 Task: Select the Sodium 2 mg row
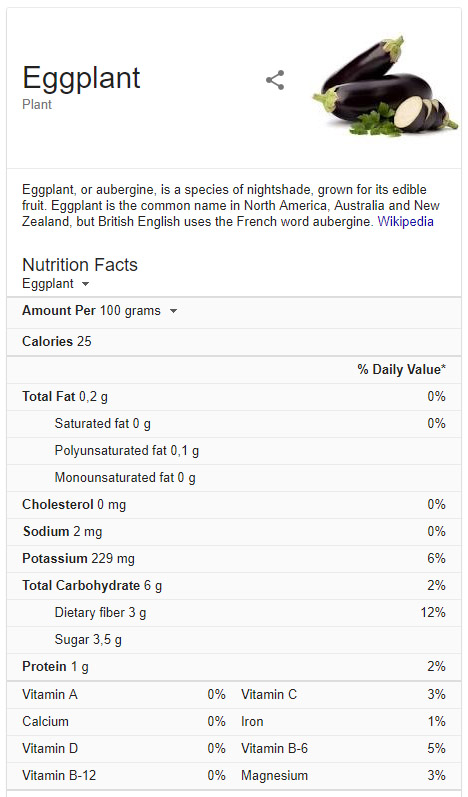coord(234,532)
